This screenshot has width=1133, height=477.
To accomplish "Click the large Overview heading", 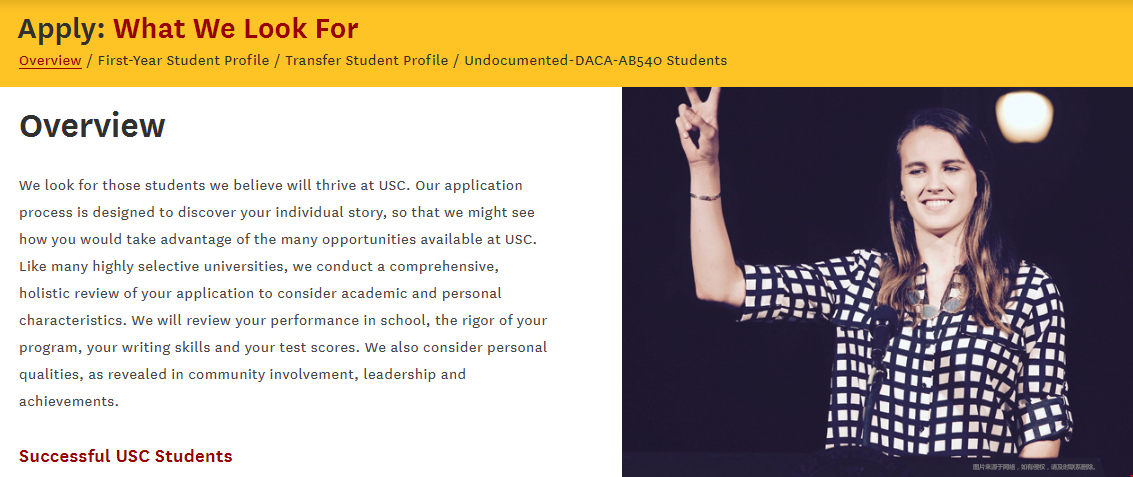I will pos(92,126).
